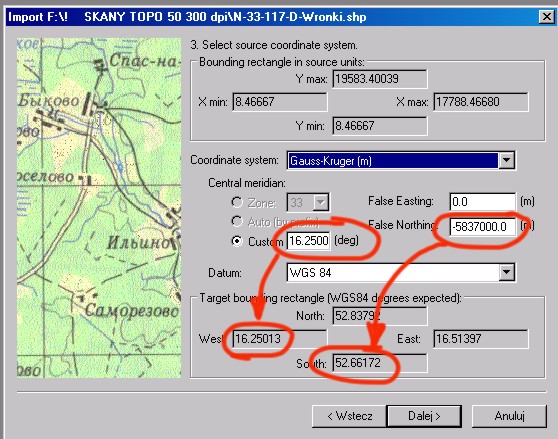Viewport: 558px width, 439px height.
Task: Click the 'Central meridian:' label
Action: point(247,183)
